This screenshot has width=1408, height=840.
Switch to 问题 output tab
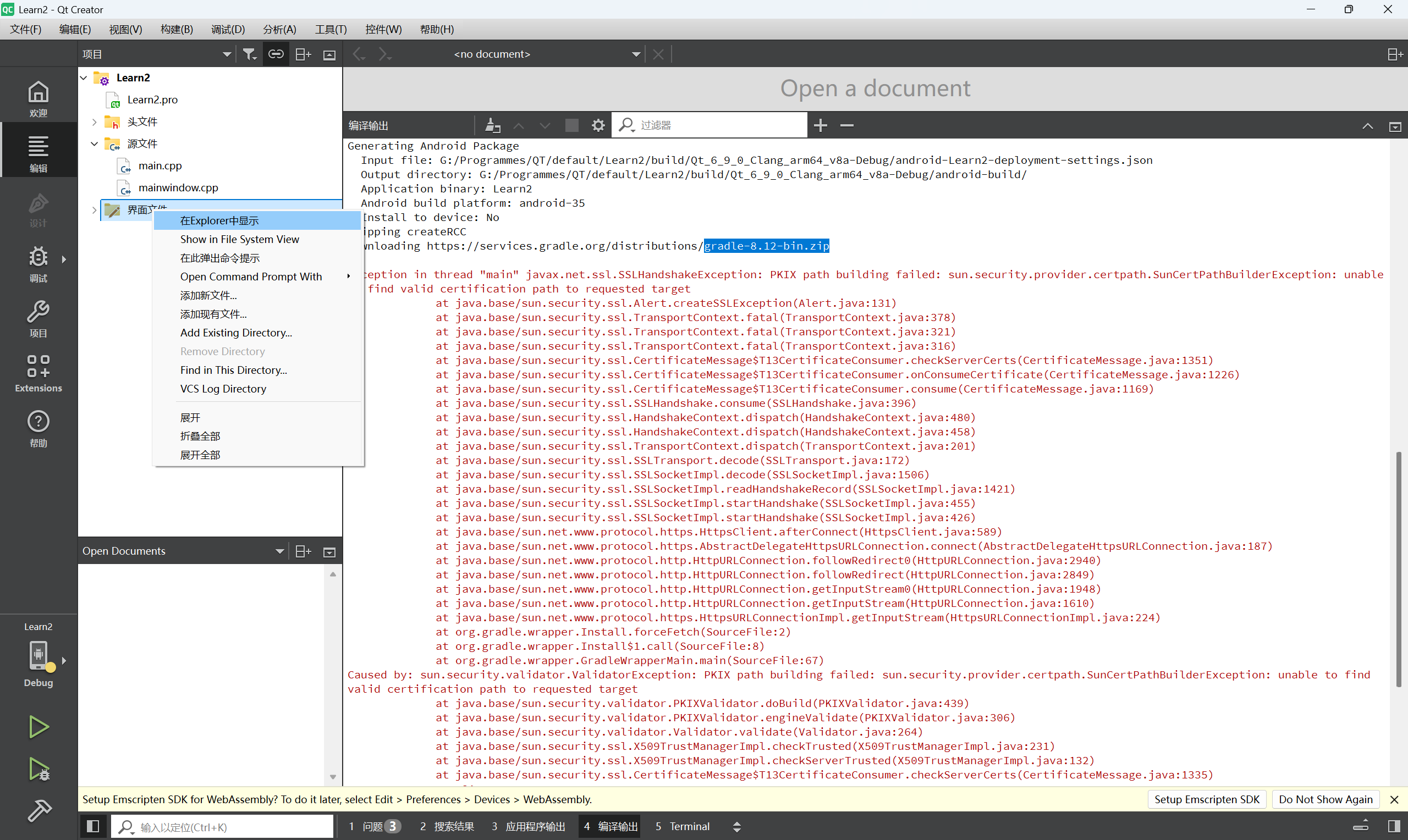pyautogui.click(x=375, y=826)
